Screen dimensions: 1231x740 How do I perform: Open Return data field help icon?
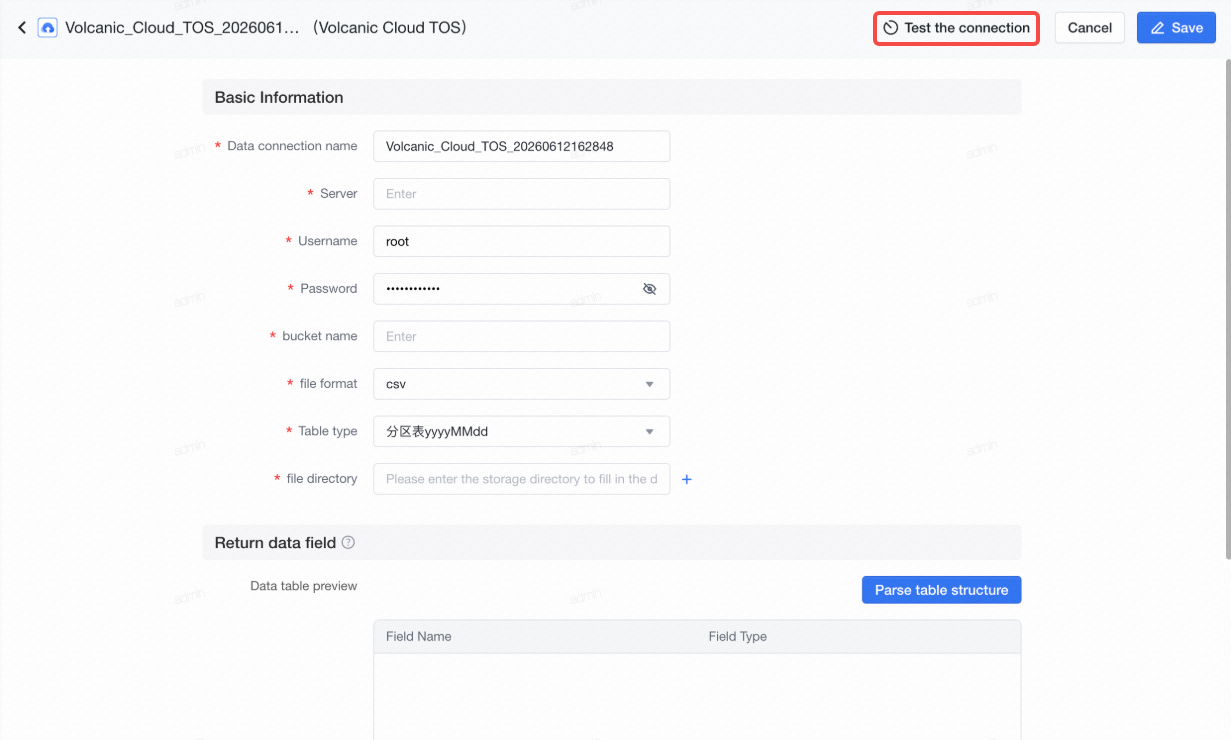[x=348, y=543]
